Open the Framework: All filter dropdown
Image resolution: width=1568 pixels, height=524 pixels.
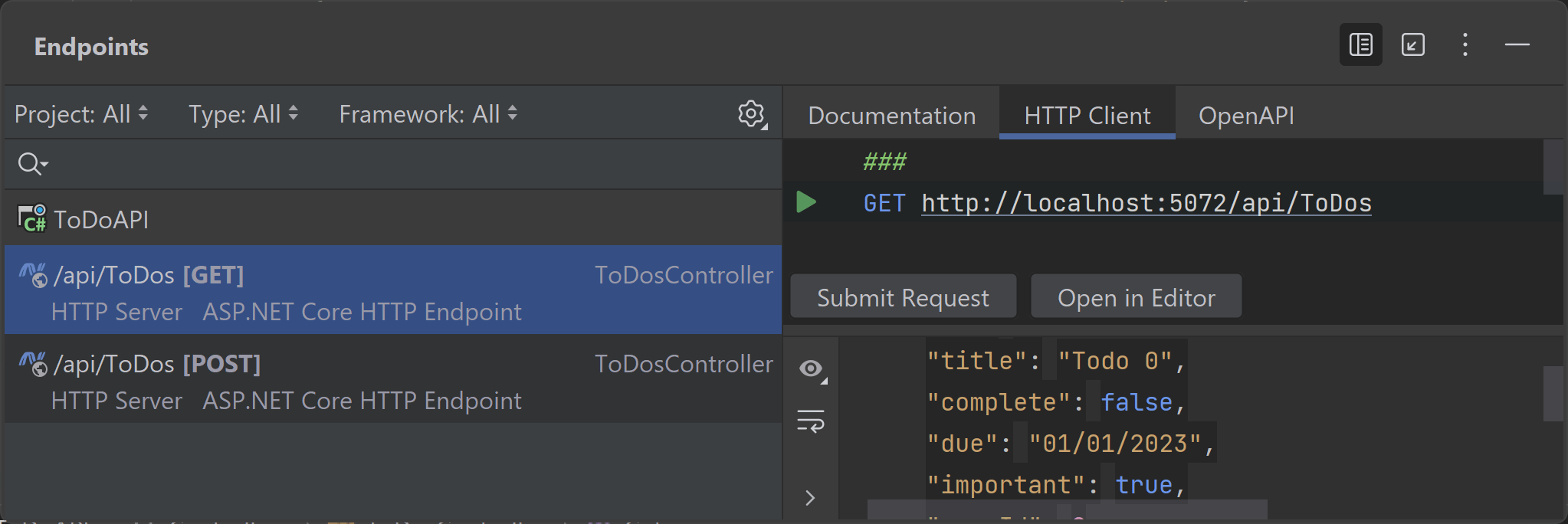(x=428, y=114)
